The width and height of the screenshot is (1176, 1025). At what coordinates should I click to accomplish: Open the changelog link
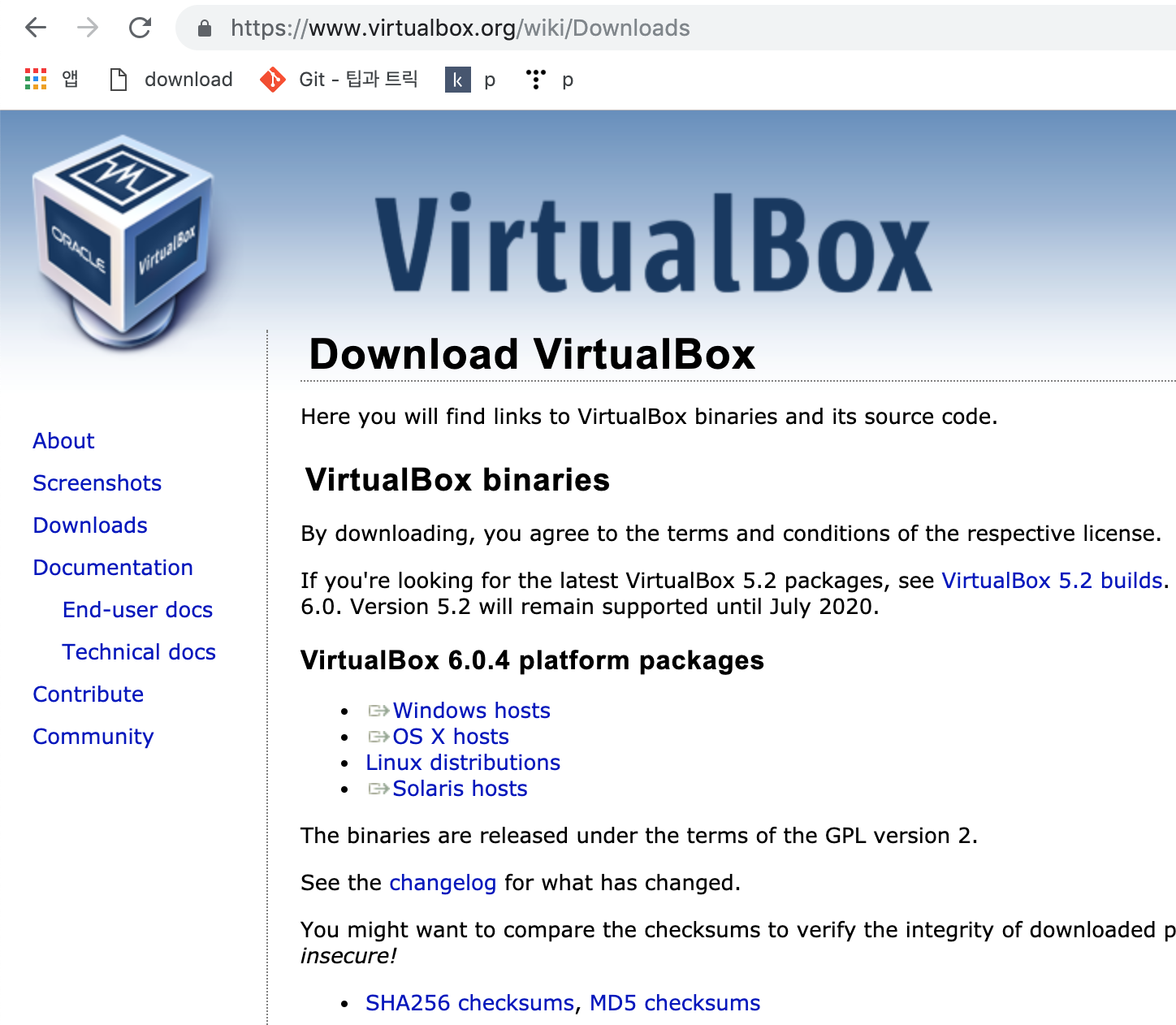[x=443, y=883]
